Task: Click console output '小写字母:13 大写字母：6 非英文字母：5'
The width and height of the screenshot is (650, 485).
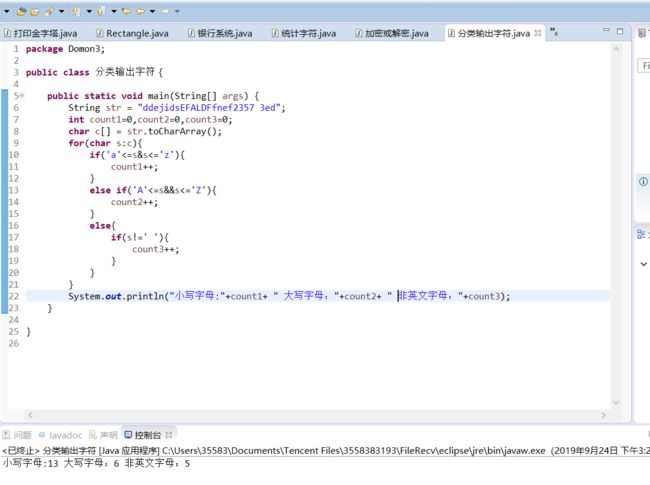Action: (96, 463)
